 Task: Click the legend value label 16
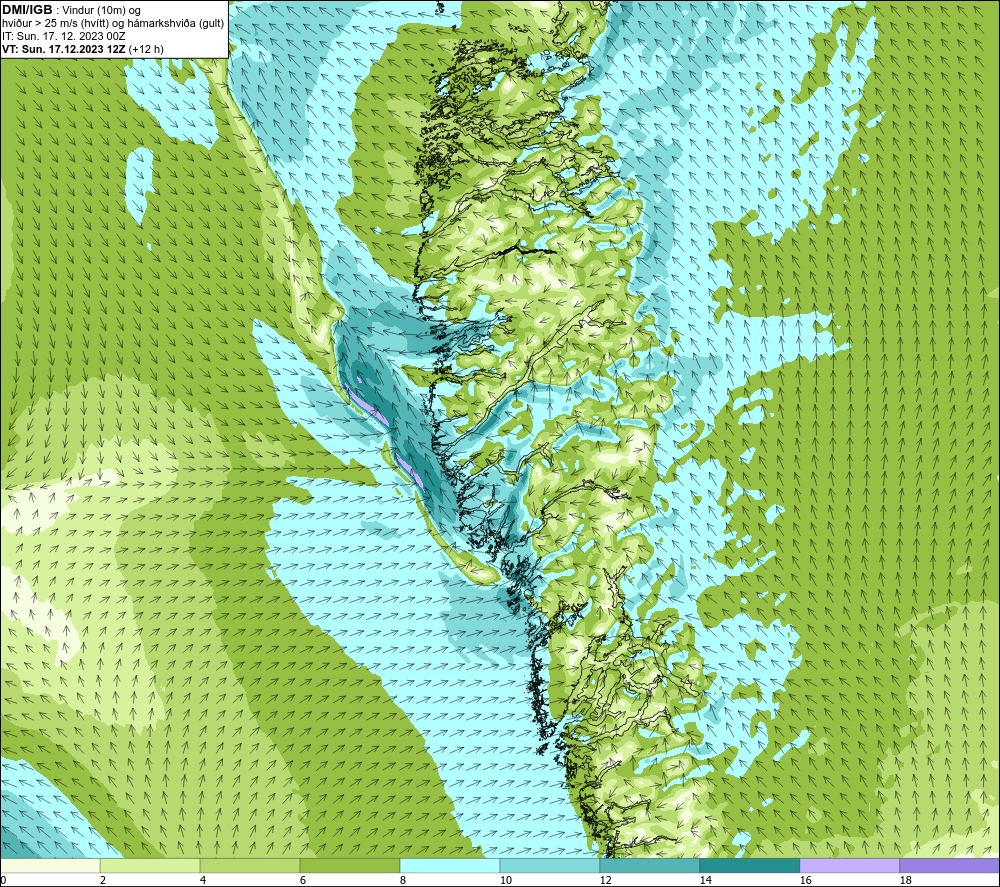(805, 880)
